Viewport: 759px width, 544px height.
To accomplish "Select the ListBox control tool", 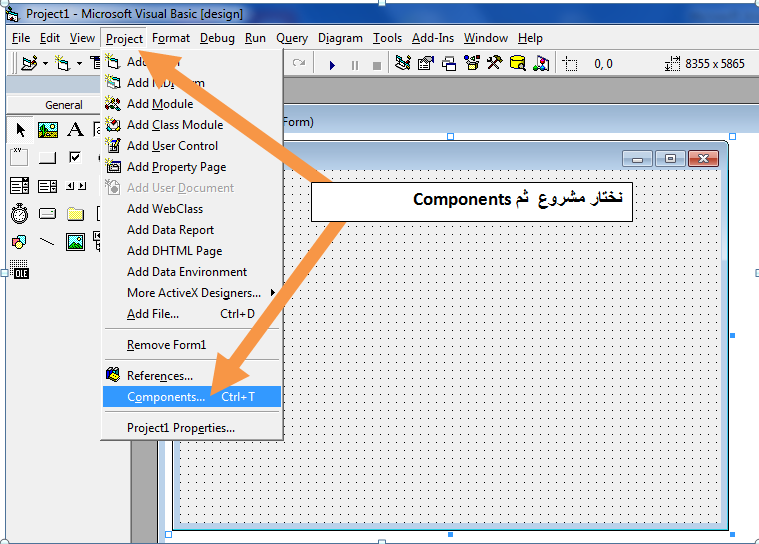I will pyautogui.click(x=47, y=185).
